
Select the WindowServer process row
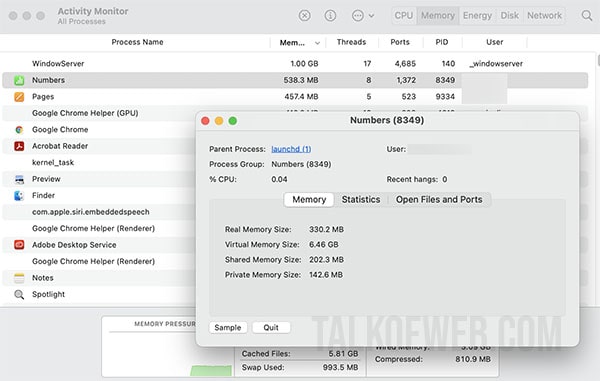(x=295, y=64)
